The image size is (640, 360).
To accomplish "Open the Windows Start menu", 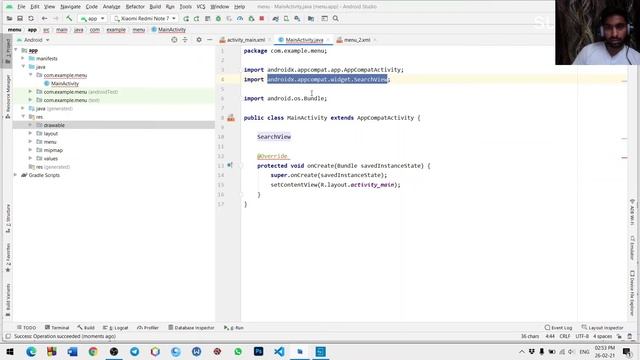I will [x=10, y=351].
